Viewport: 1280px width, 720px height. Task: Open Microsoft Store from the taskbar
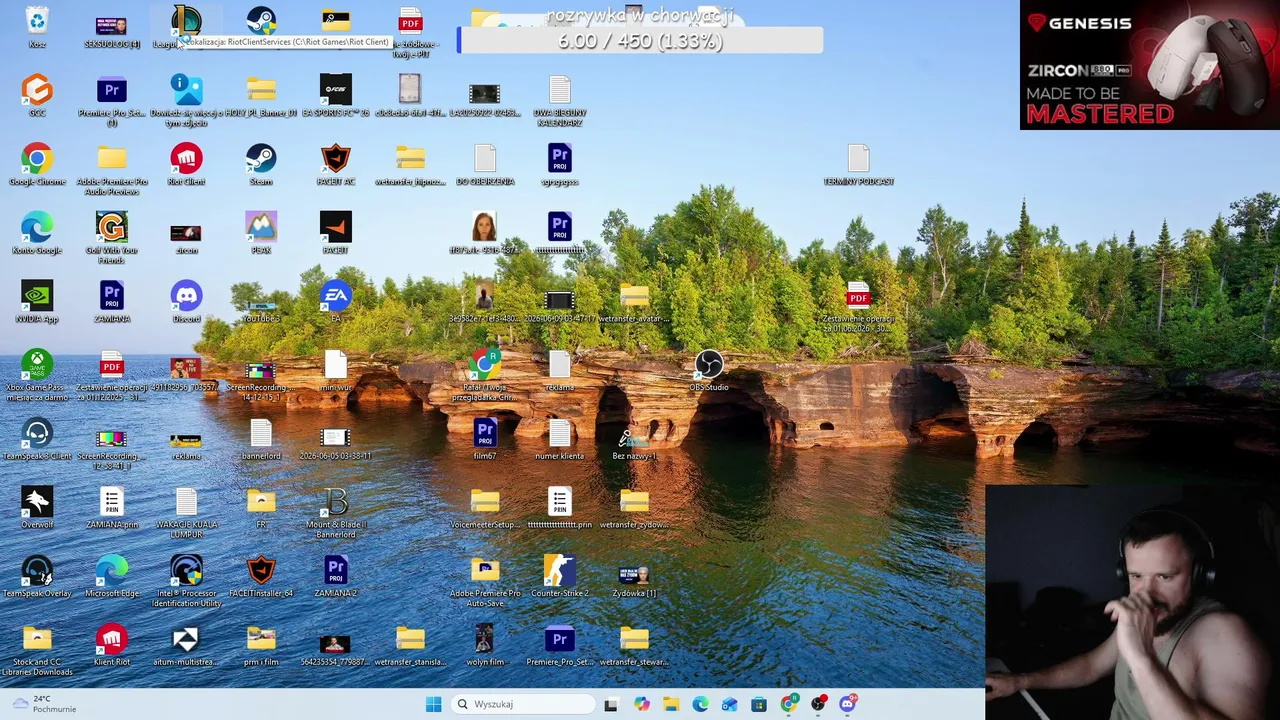[x=759, y=704]
